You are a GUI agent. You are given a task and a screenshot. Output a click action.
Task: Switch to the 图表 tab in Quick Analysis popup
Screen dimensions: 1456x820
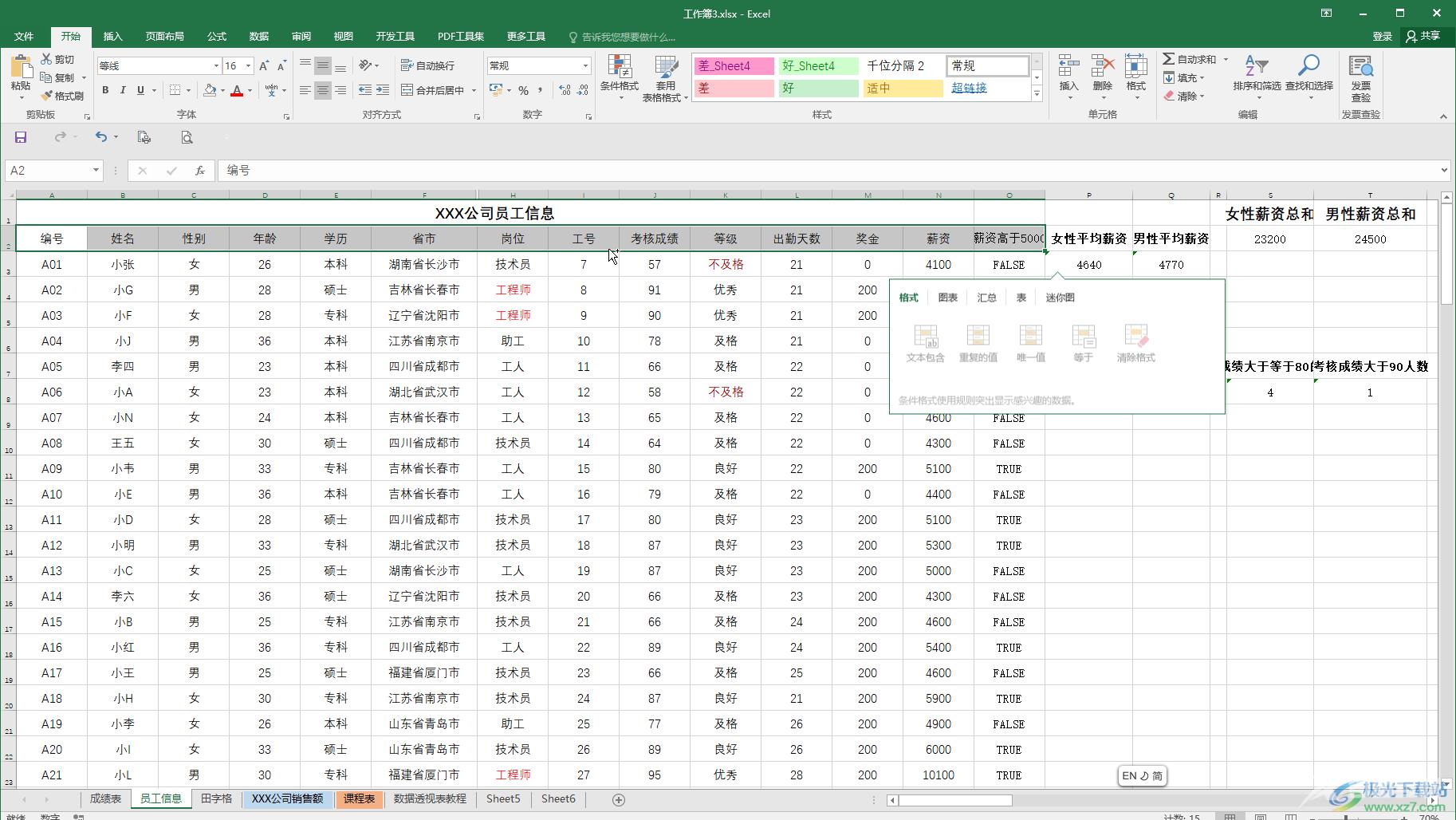[948, 298]
